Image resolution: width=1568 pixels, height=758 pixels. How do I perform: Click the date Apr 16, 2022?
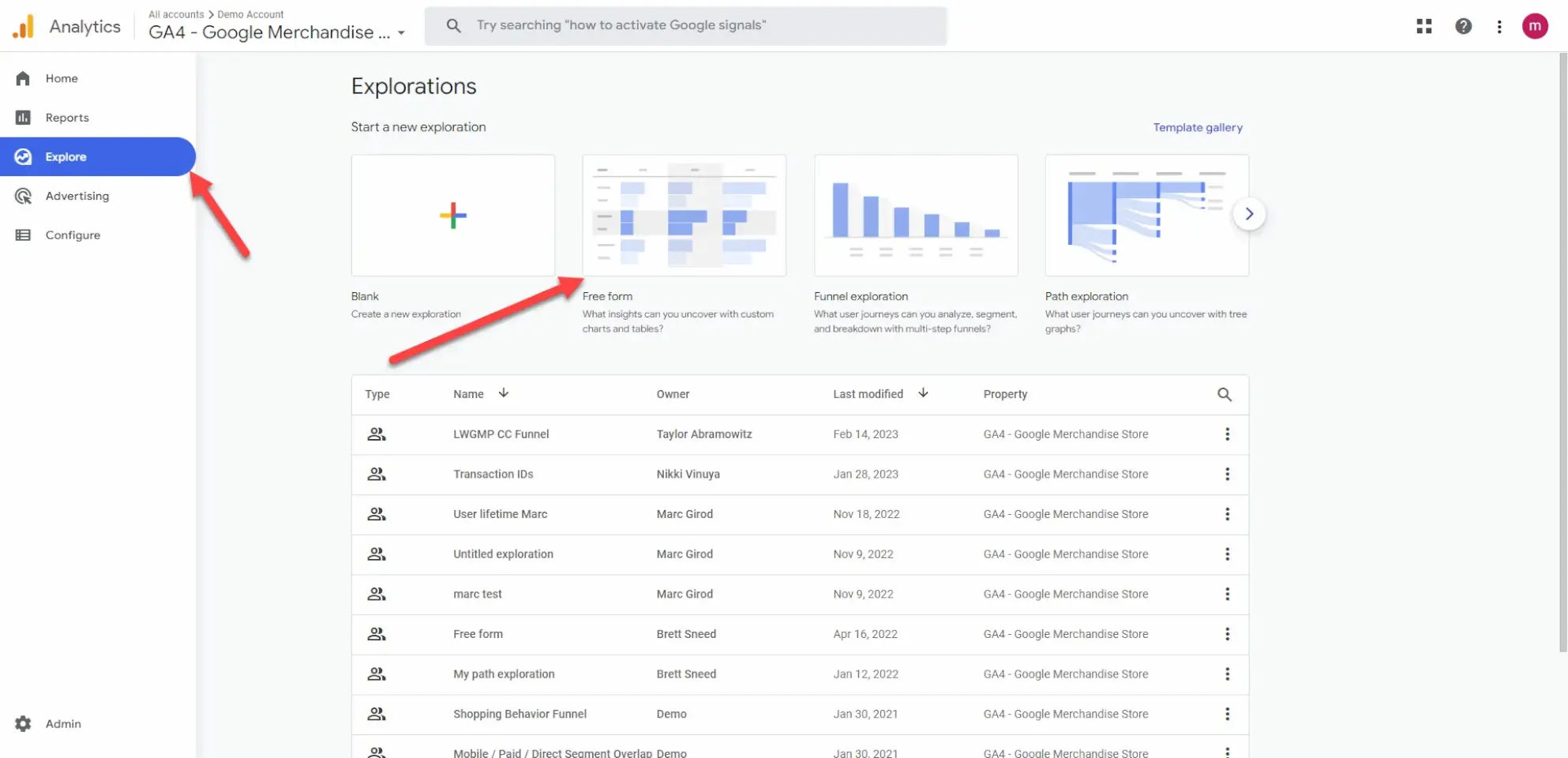coord(865,634)
